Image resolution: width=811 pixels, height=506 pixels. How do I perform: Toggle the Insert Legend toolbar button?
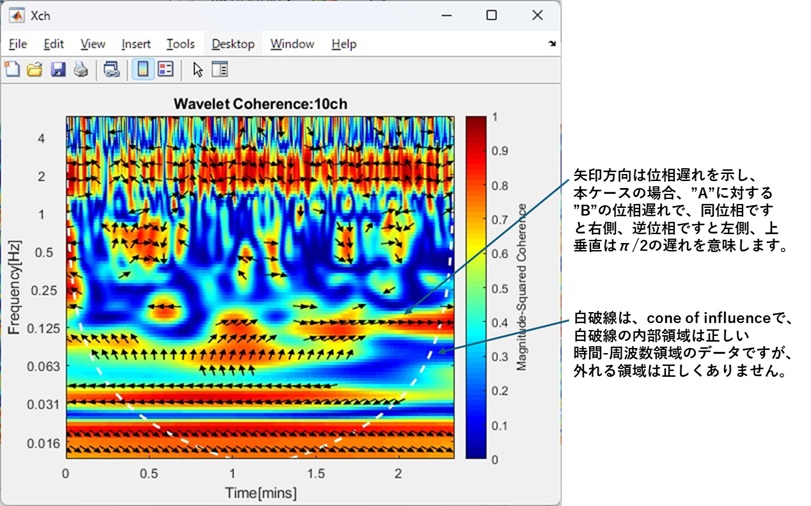click(x=165, y=70)
